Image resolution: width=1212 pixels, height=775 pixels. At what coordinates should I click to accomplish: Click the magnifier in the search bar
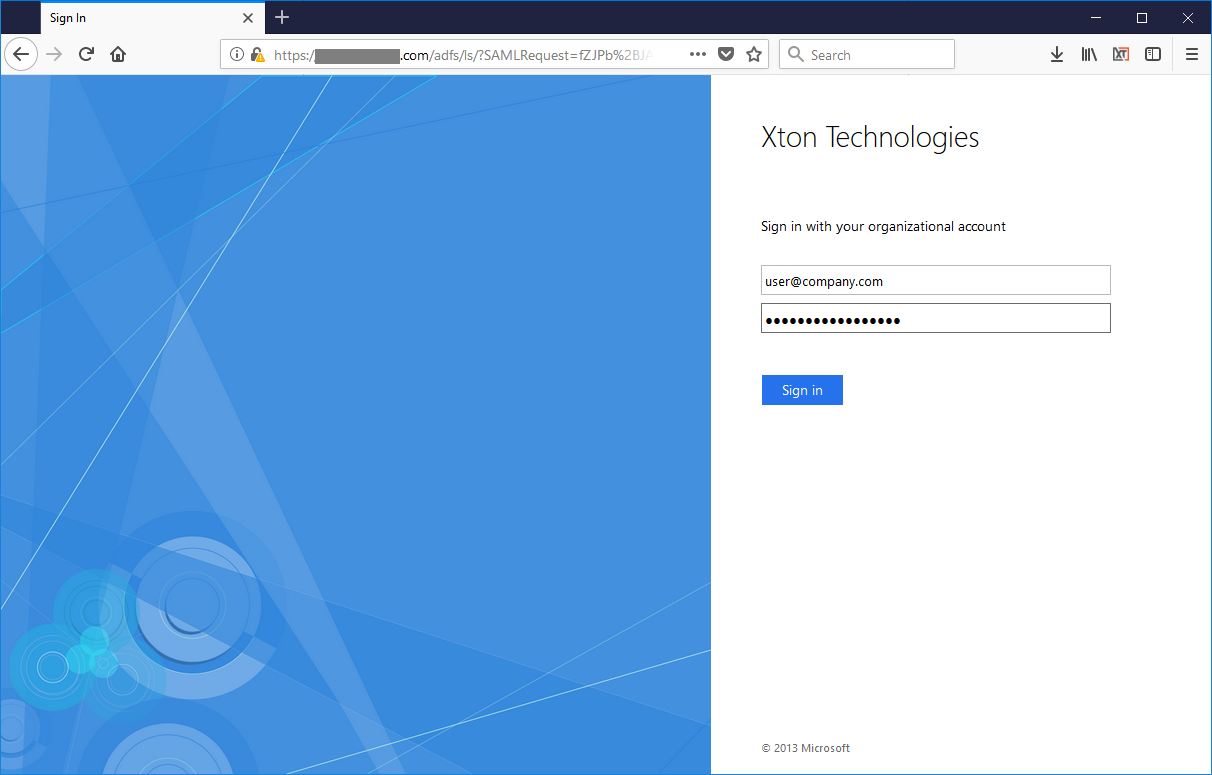pos(796,54)
